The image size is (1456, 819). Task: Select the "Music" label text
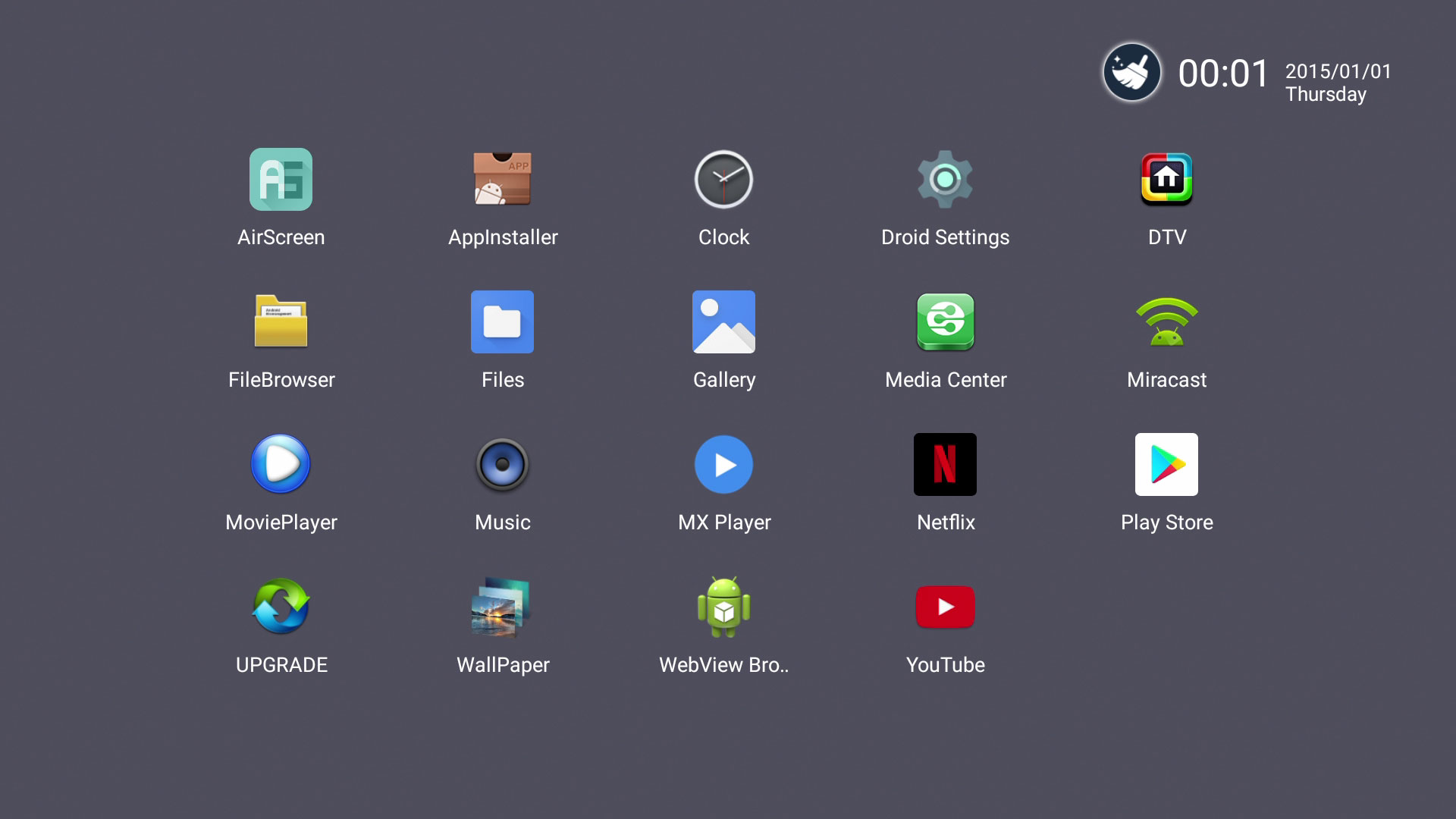coord(502,522)
